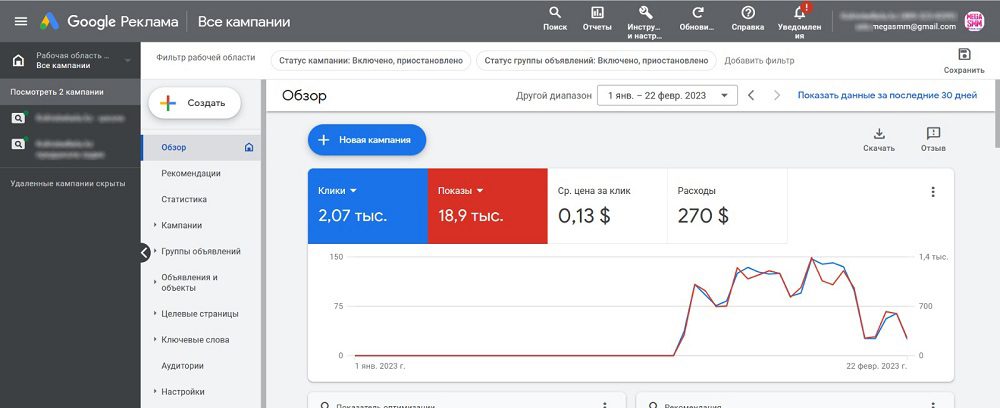The height and width of the screenshot is (408, 1000).
Task: Select the Ср. цена за клик metric card
Action: (607, 206)
